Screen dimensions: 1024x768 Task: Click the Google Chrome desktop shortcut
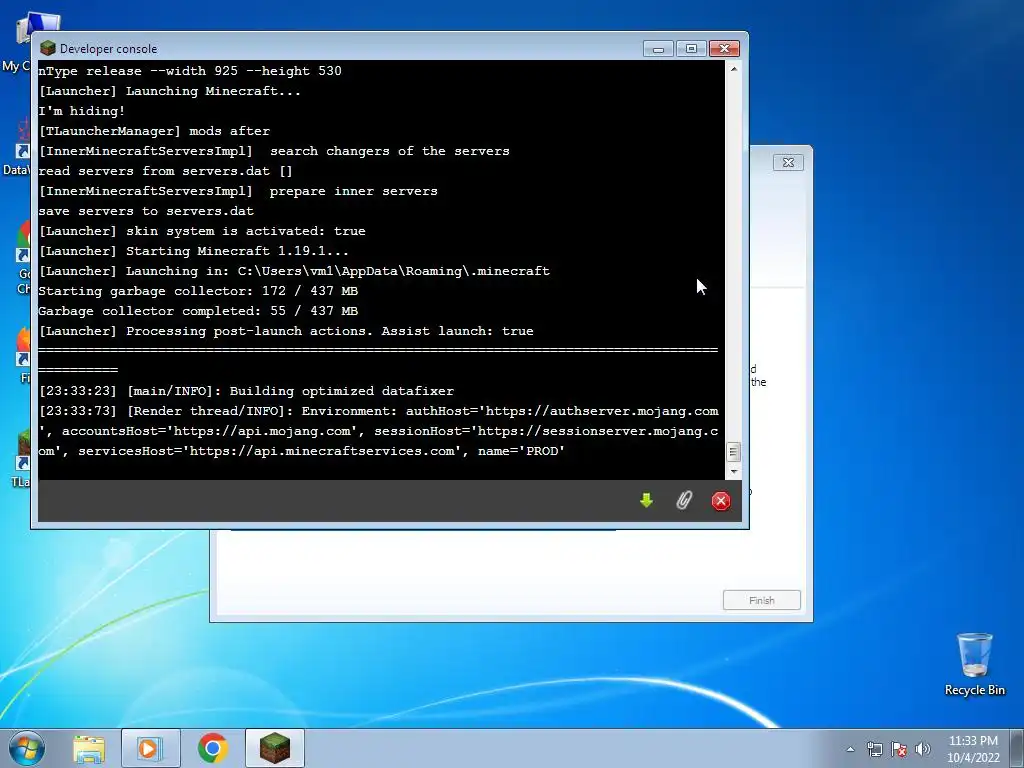pos(24,258)
